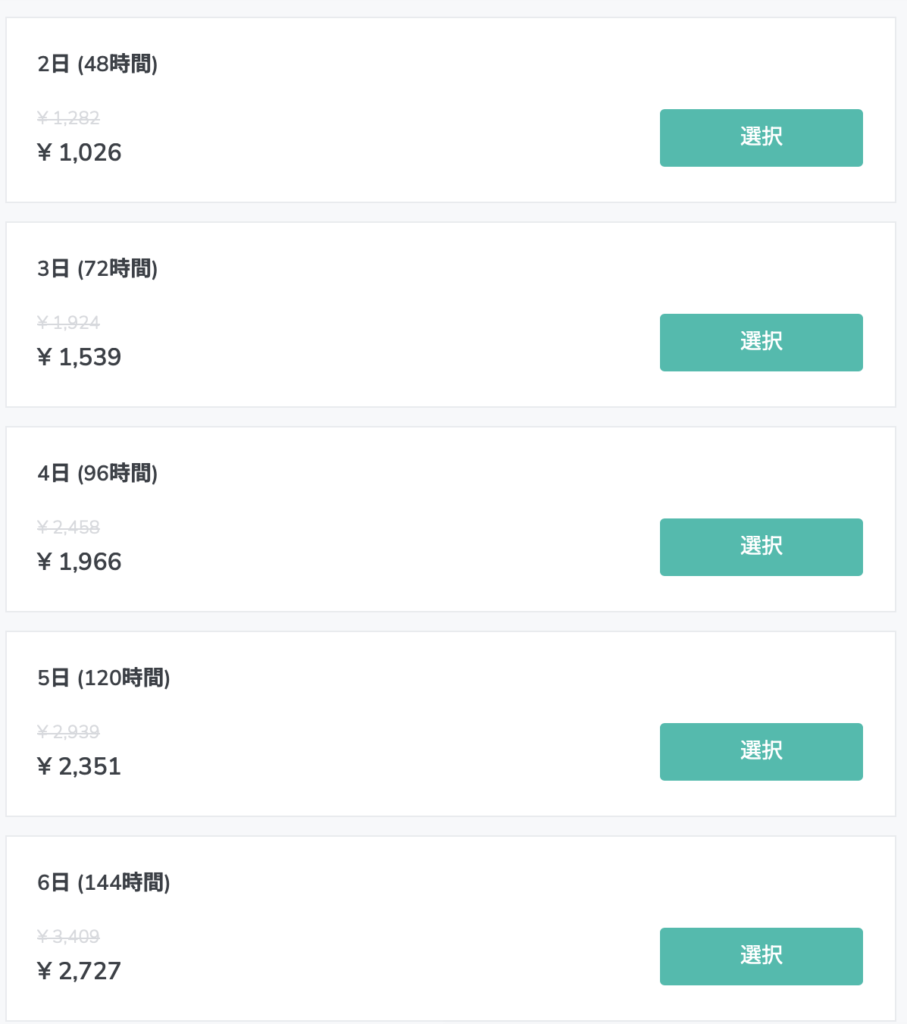Click the 4日 (96時間) plan title

(97, 473)
